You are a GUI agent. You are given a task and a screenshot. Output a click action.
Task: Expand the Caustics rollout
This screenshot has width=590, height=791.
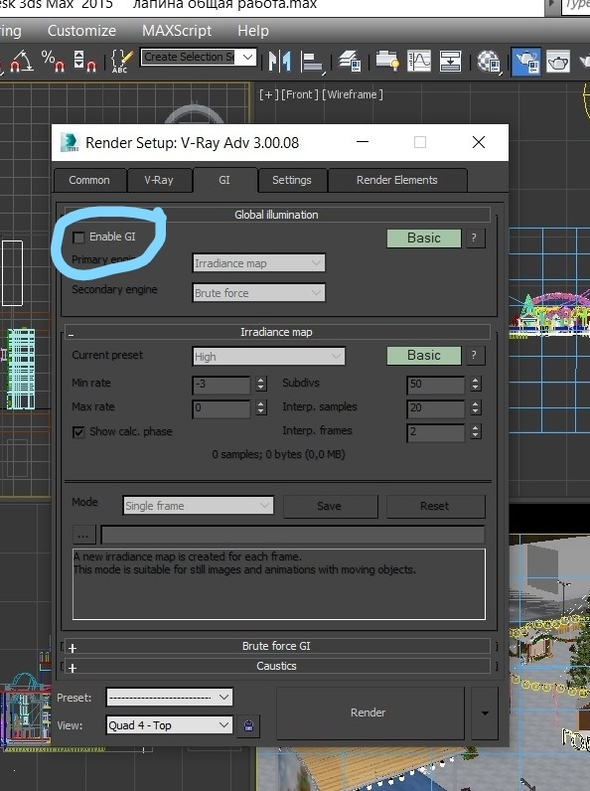[x=276, y=666]
